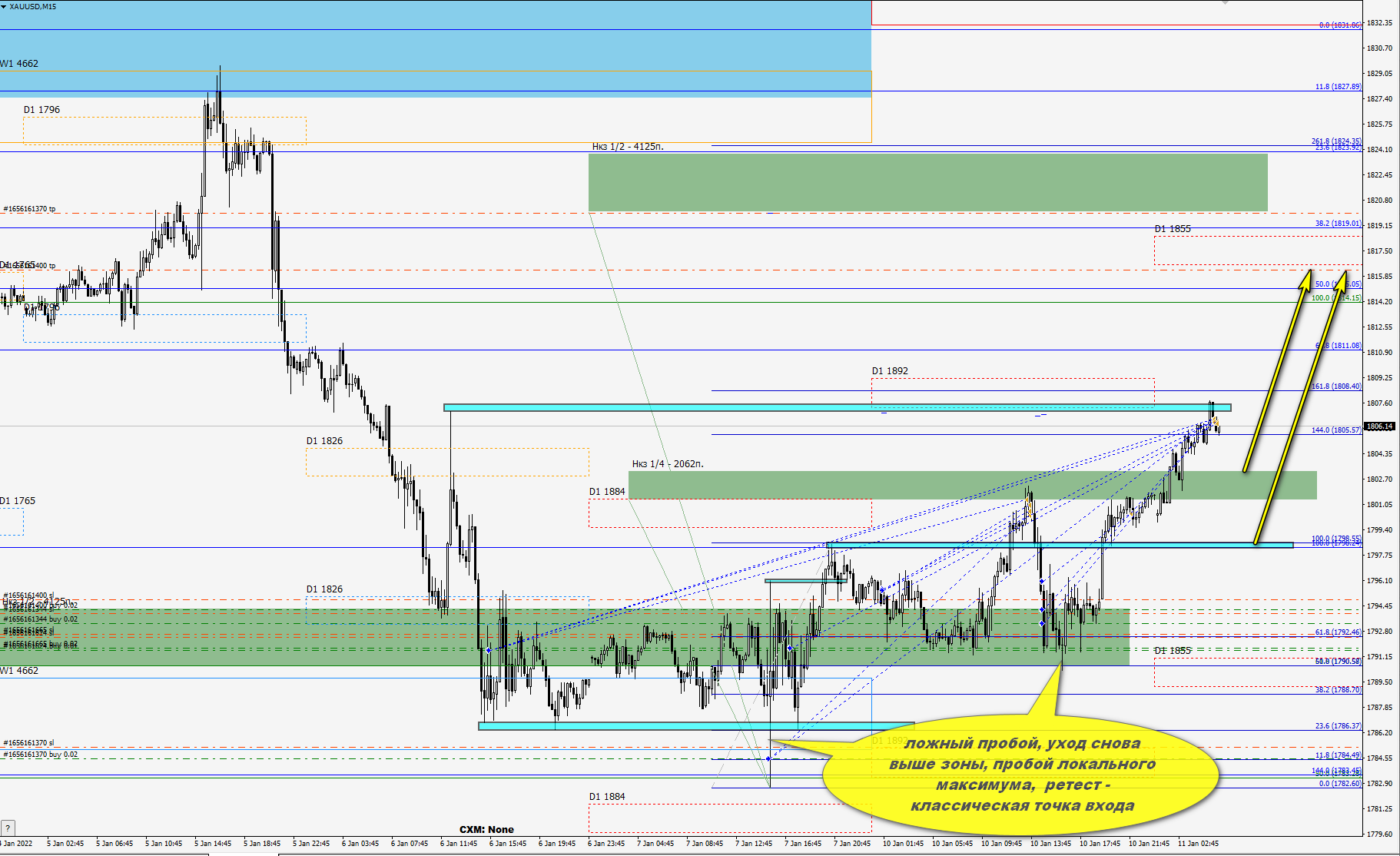Select Fibonacci level 0.0 (1831.06)
The width and height of the screenshot is (1400, 856).
pyautogui.click(x=1340, y=25)
